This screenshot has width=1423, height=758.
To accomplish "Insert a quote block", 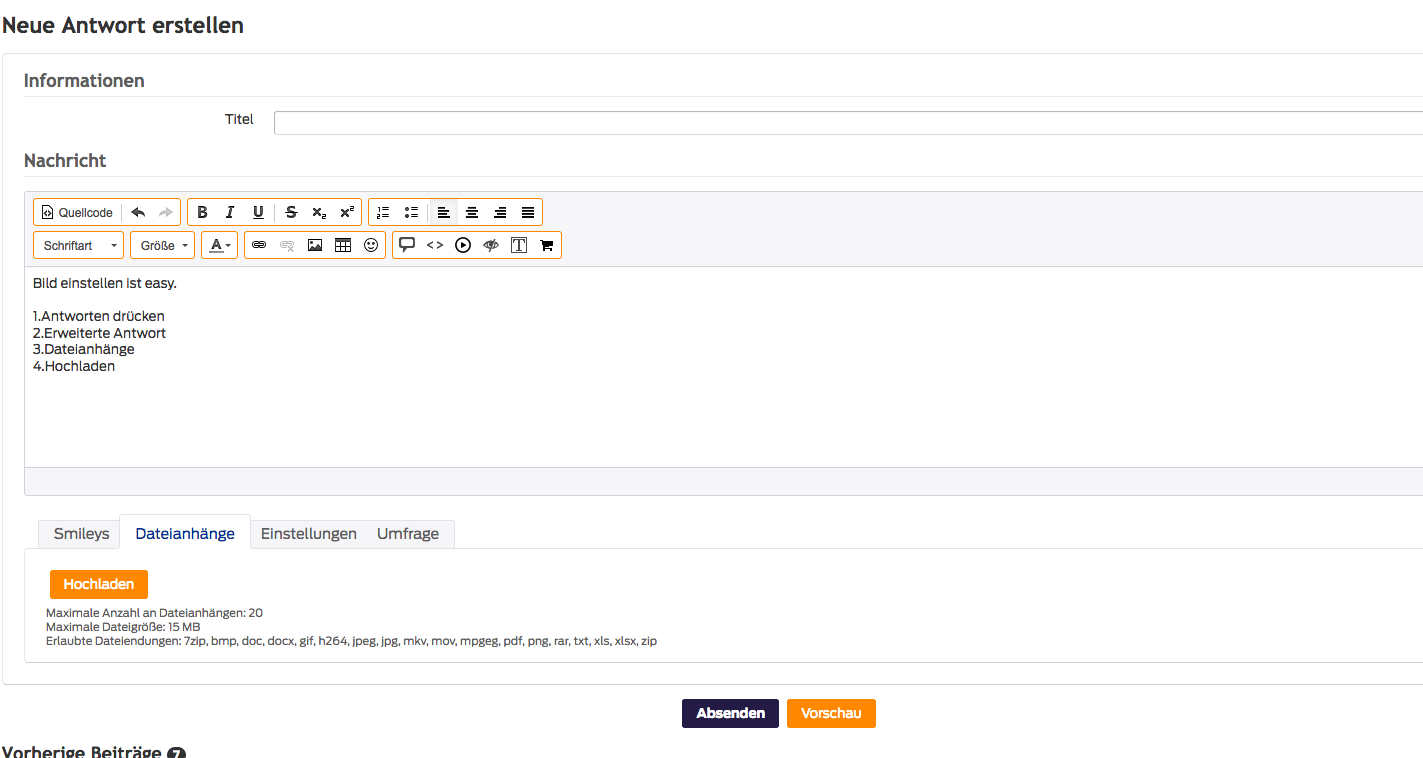I will click(407, 245).
